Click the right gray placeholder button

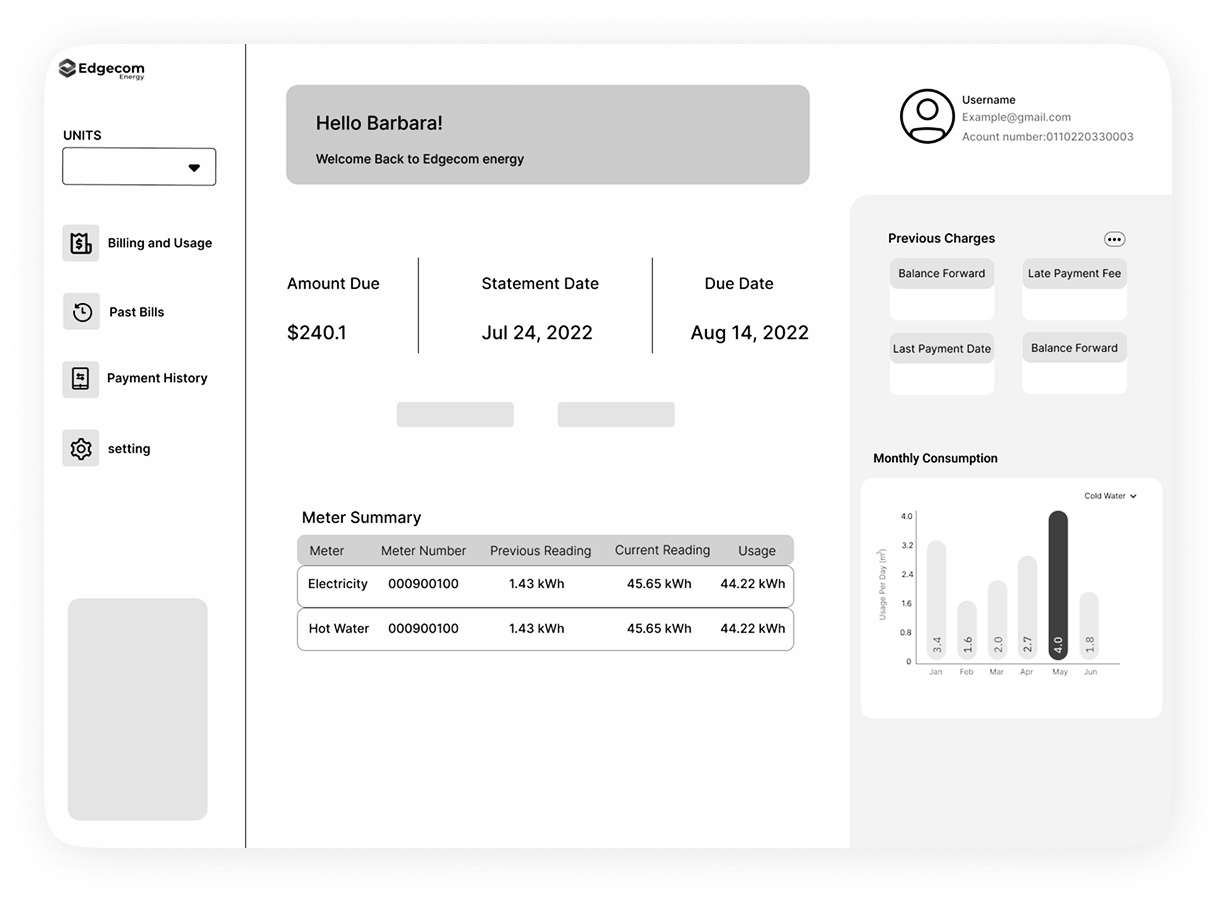[x=616, y=415]
